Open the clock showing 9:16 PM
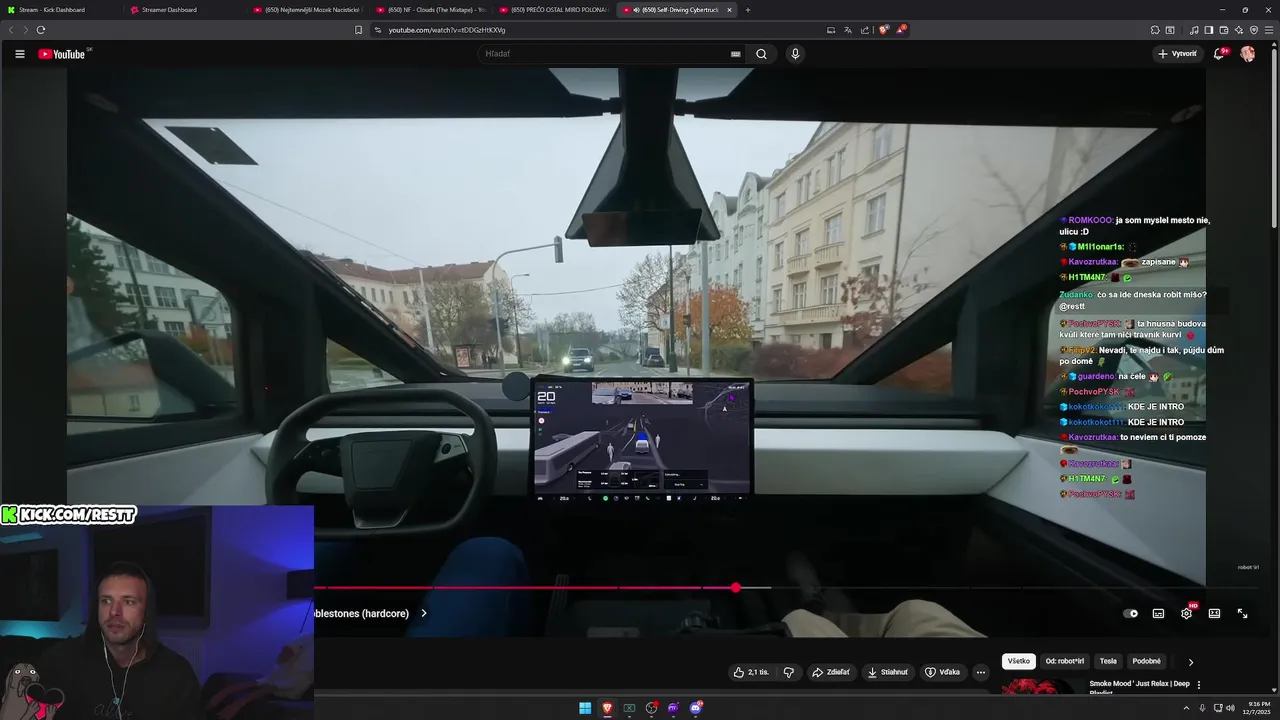1280x720 pixels. coord(1258,708)
